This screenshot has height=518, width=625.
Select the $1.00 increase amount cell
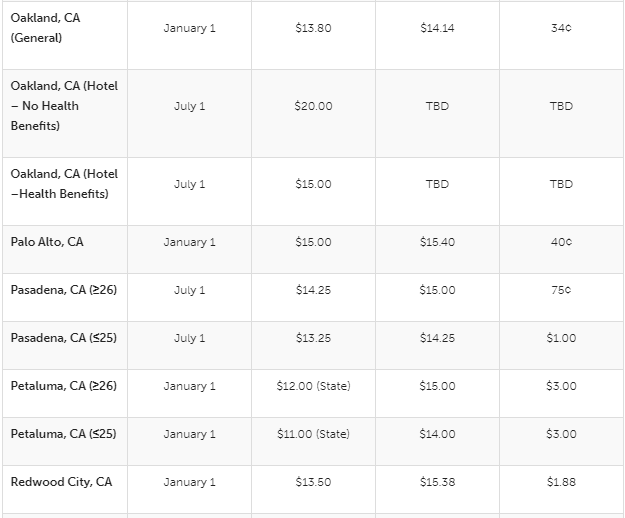(x=561, y=338)
